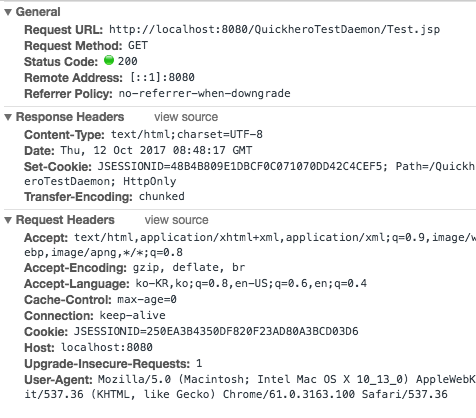This screenshot has width=476, height=418.
Task: Select the Request URL value
Action: click(274, 29)
